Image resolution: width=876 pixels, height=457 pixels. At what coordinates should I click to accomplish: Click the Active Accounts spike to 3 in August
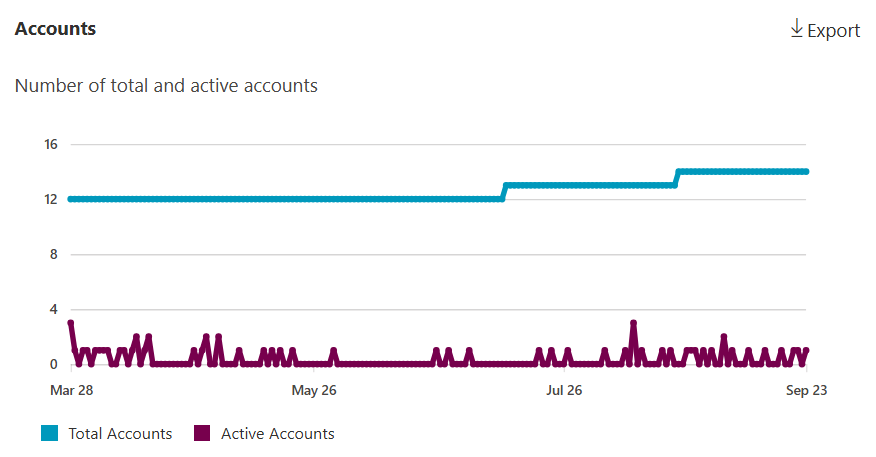(633, 323)
